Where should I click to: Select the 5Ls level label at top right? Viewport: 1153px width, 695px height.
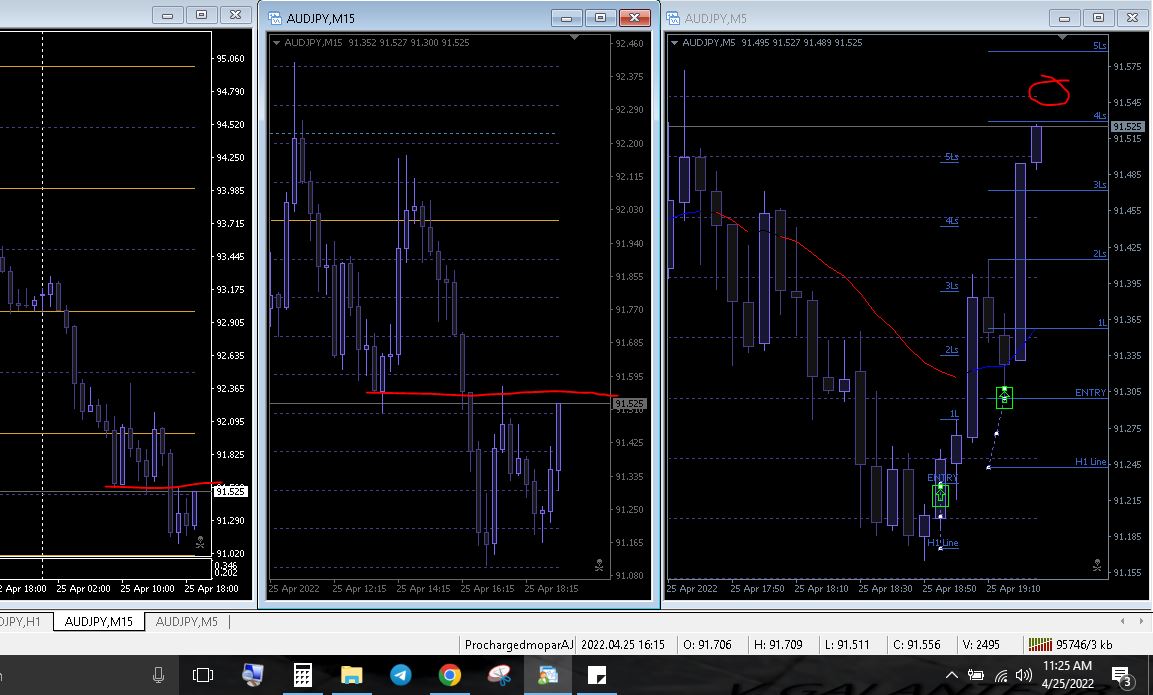1099,46
